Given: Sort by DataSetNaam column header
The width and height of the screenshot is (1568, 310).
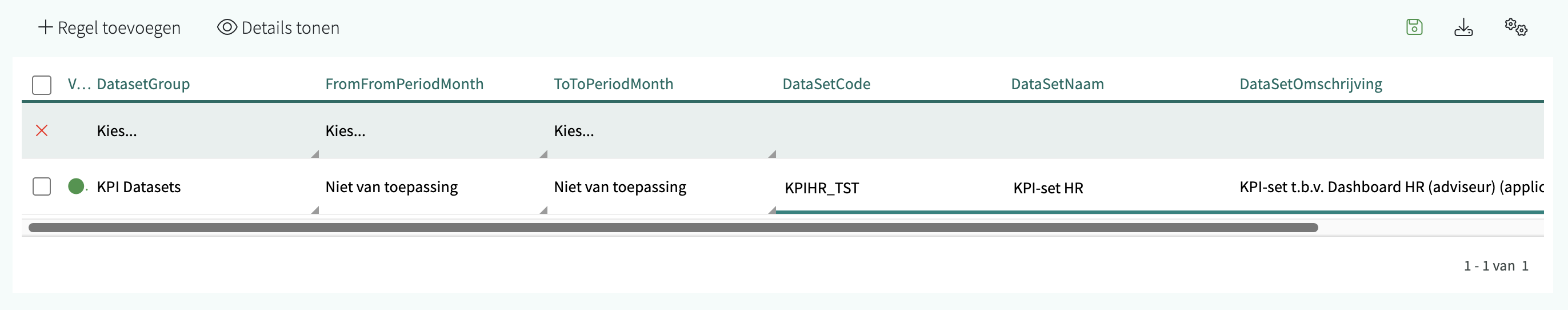Looking at the screenshot, I should 1057,84.
